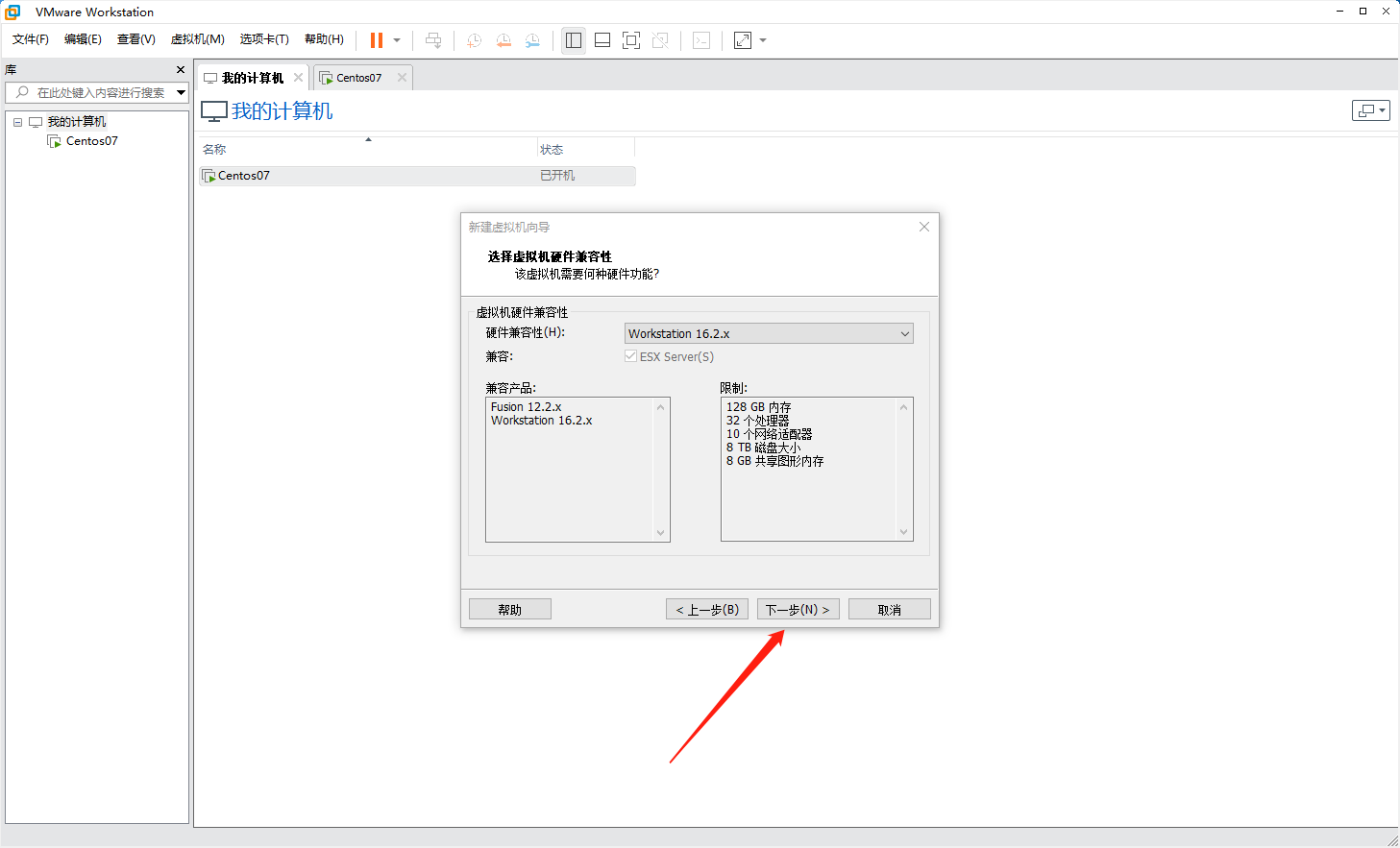1400x848 pixels.
Task: Click the Send Ctrl+Alt+Del toolbar icon
Action: click(x=433, y=40)
